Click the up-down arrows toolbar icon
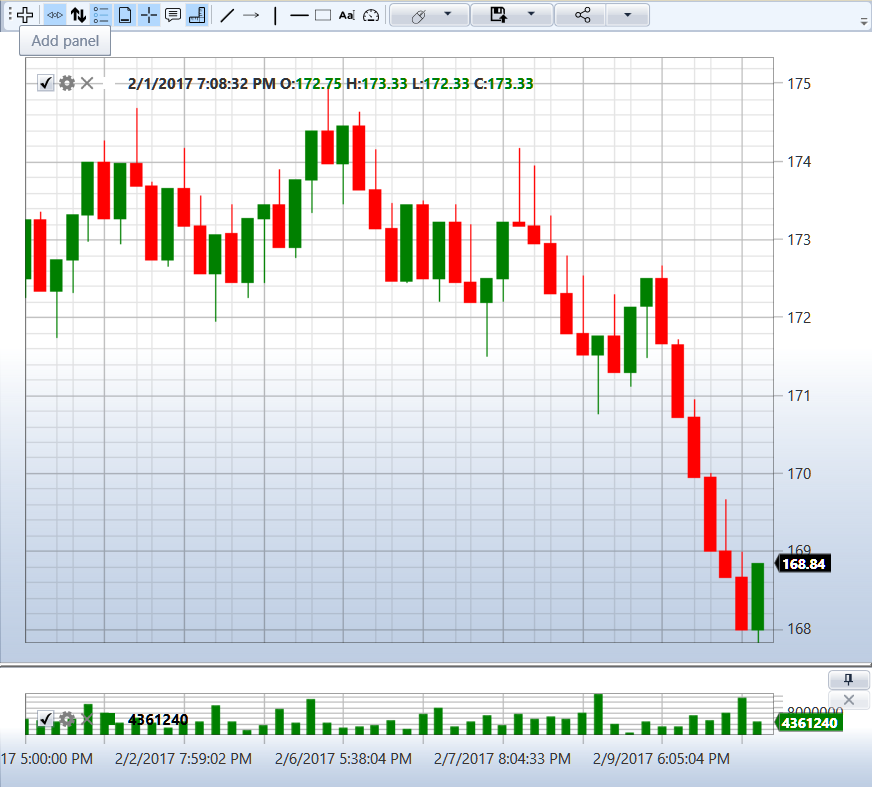Viewport: 872px width, 788px height. (x=78, y=15)
